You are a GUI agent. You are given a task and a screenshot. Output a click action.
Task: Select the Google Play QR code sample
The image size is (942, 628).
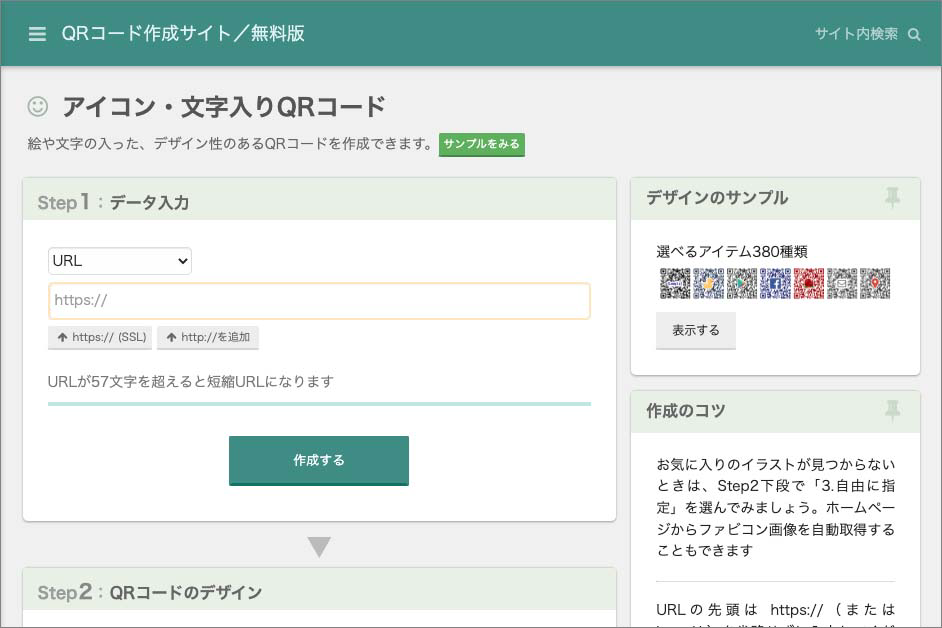coord(741,283)
